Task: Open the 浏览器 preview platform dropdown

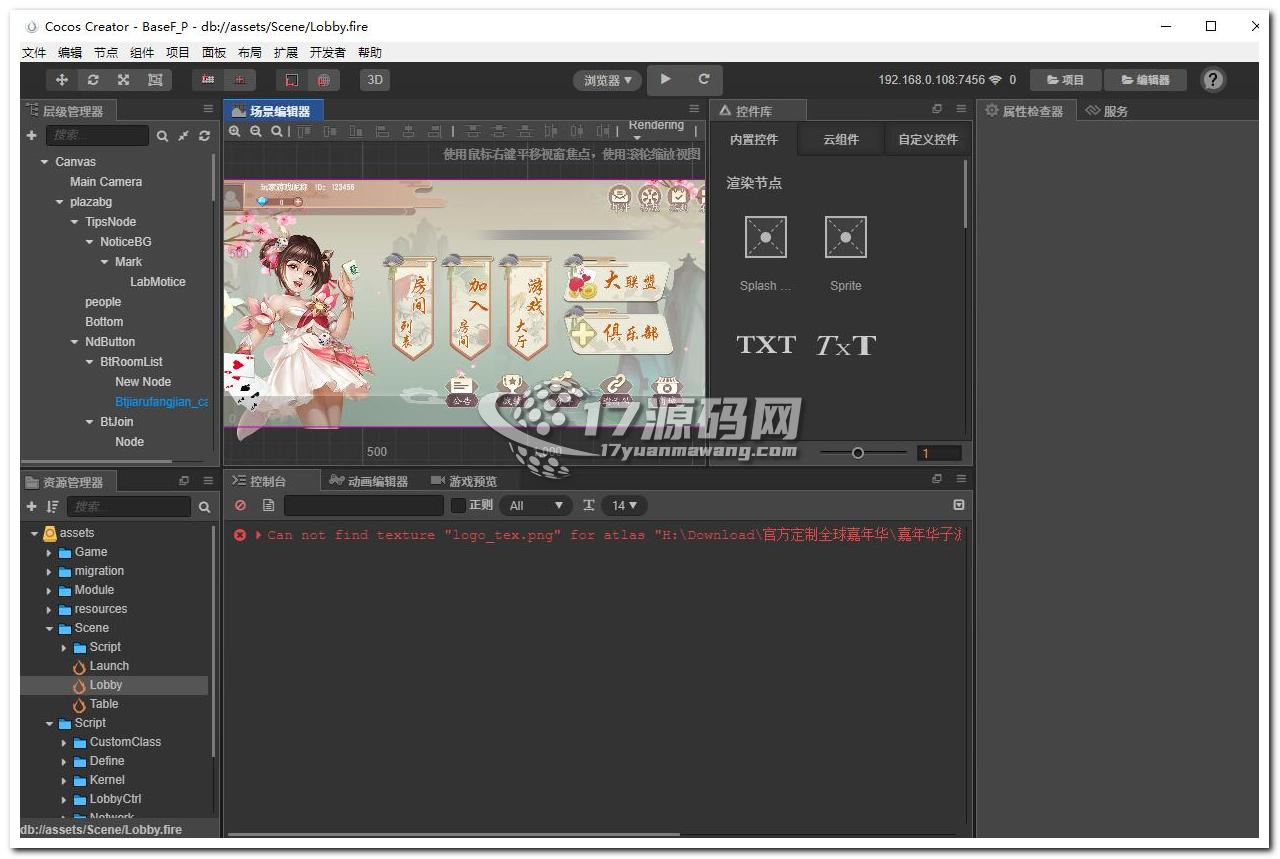Action: (x=607, y=80)
